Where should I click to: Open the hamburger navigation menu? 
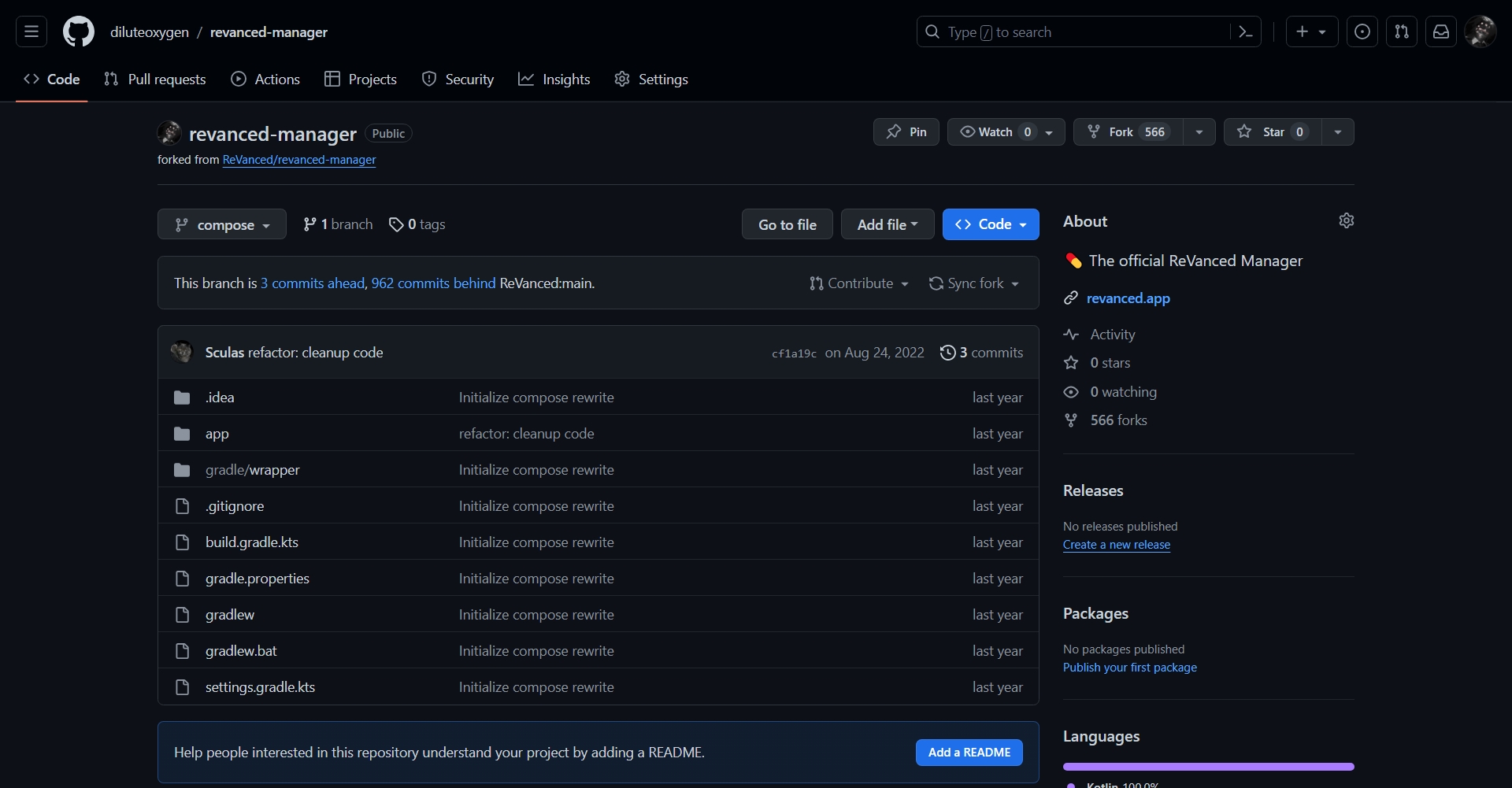pos(31,31)
